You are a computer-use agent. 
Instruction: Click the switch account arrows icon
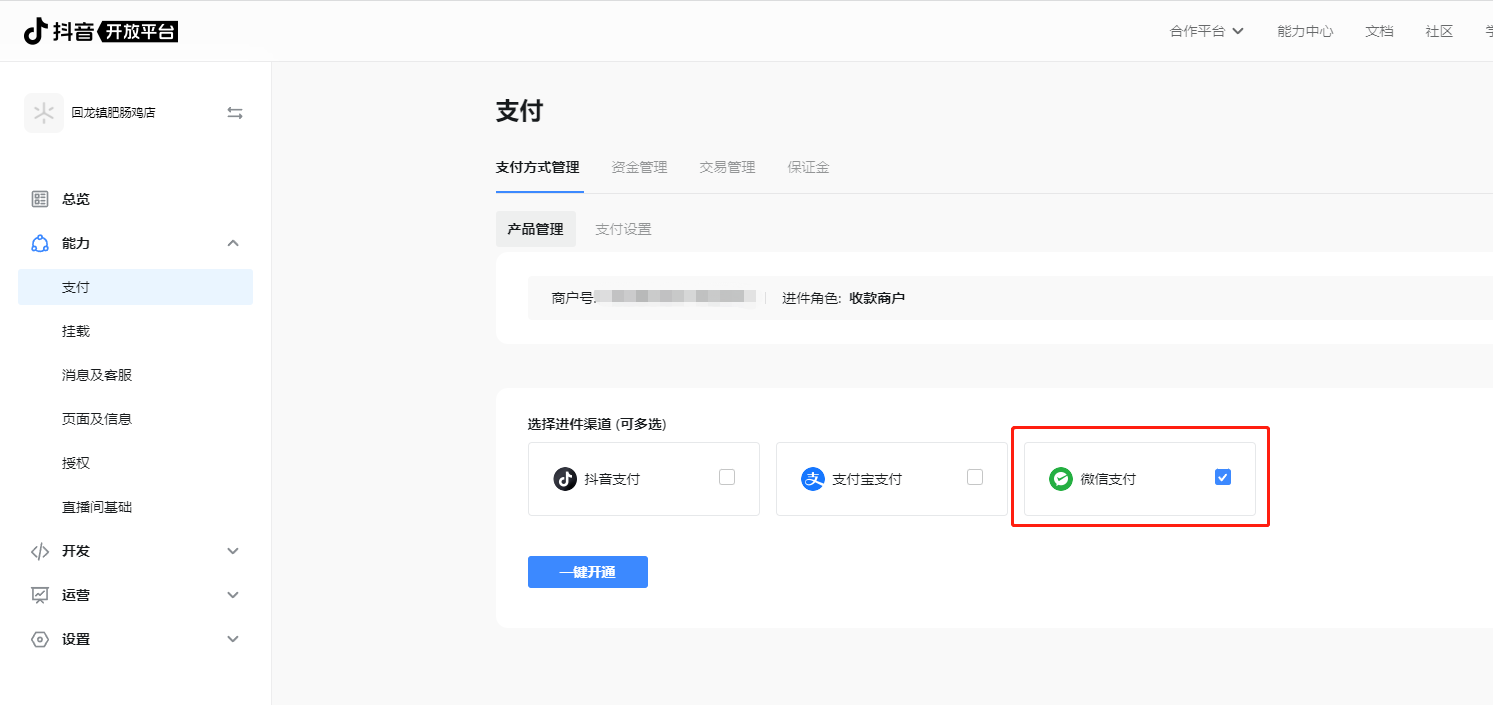235,113
